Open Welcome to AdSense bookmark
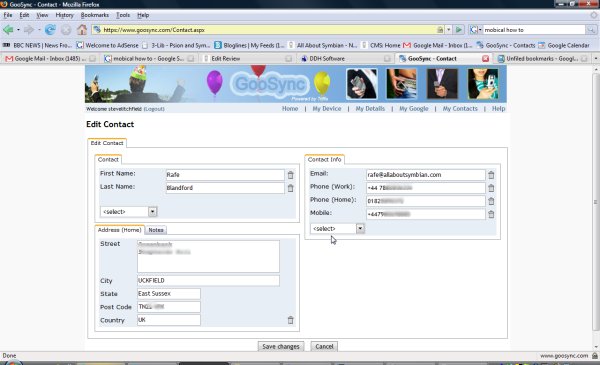Viewport: 600px width, 365px height. coord(108,45)
